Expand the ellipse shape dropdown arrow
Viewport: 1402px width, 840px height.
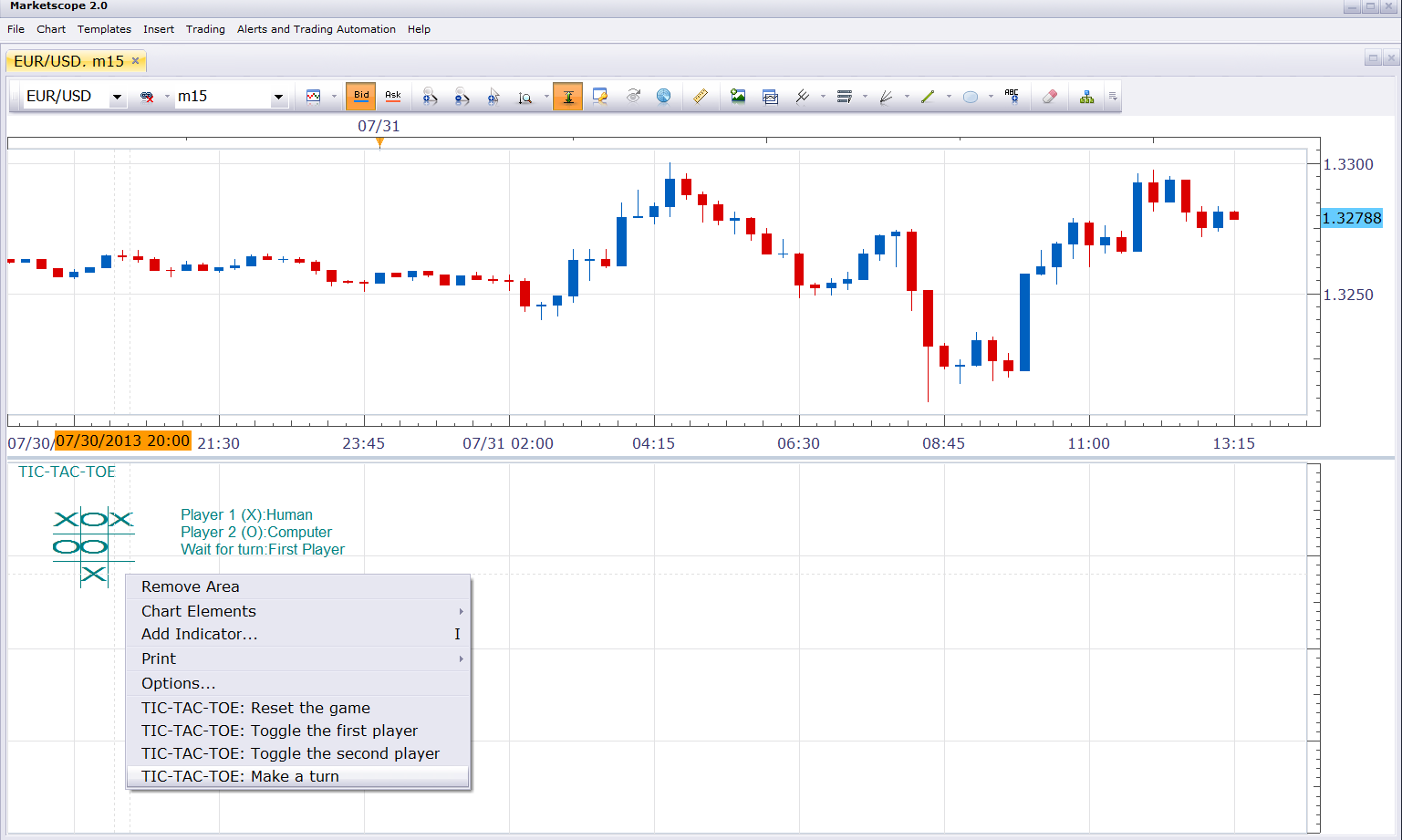991,96
